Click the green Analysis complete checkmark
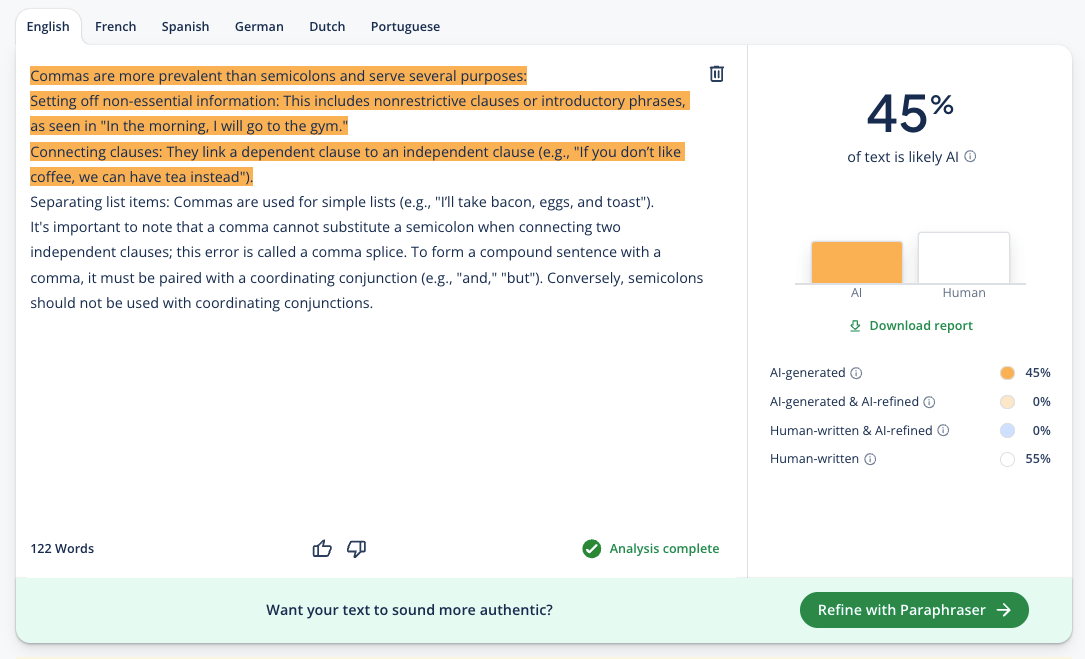The image size is (1085, 659). [591, 548]
